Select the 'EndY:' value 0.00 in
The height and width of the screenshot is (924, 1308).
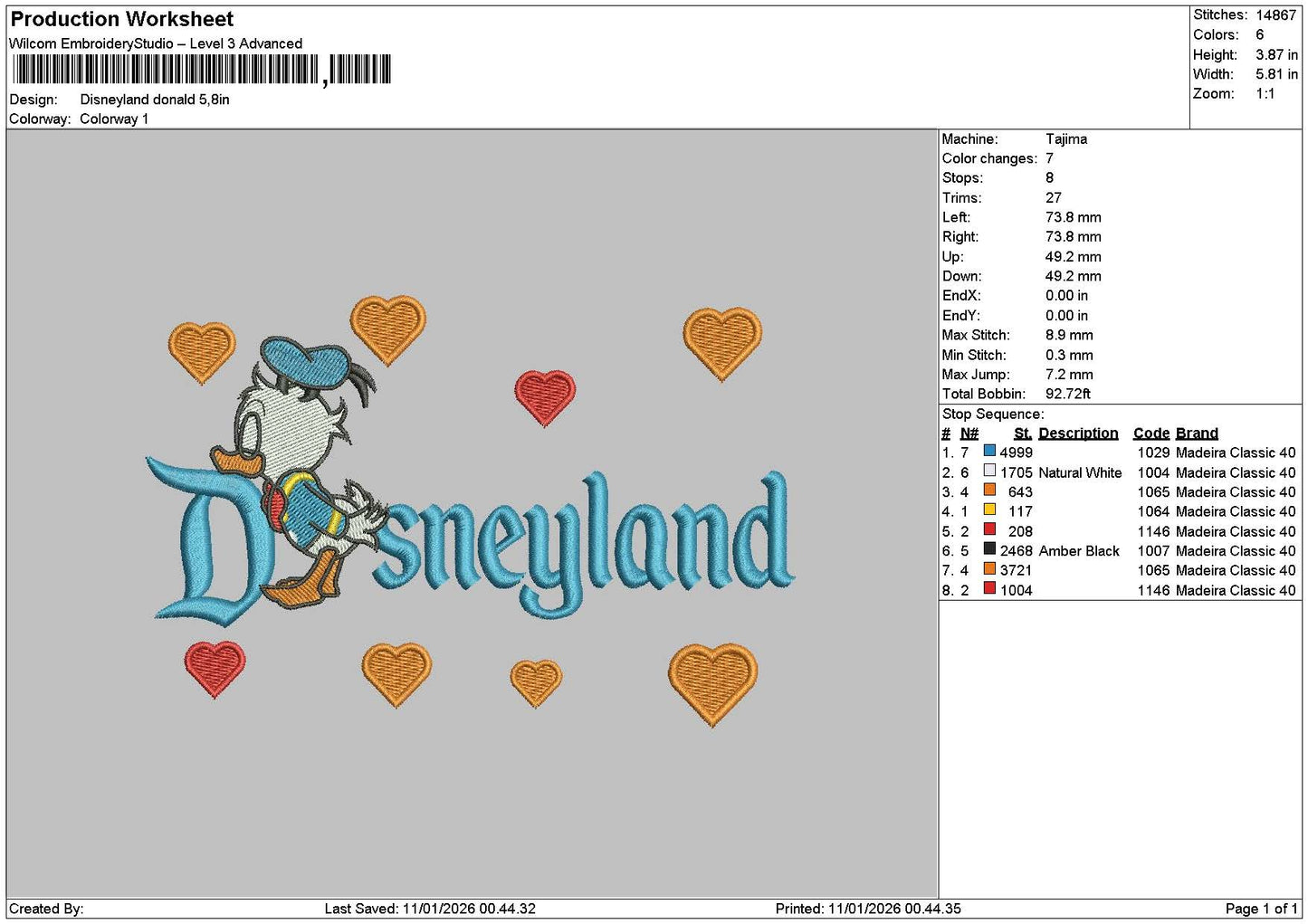(x=1067, y=315)
